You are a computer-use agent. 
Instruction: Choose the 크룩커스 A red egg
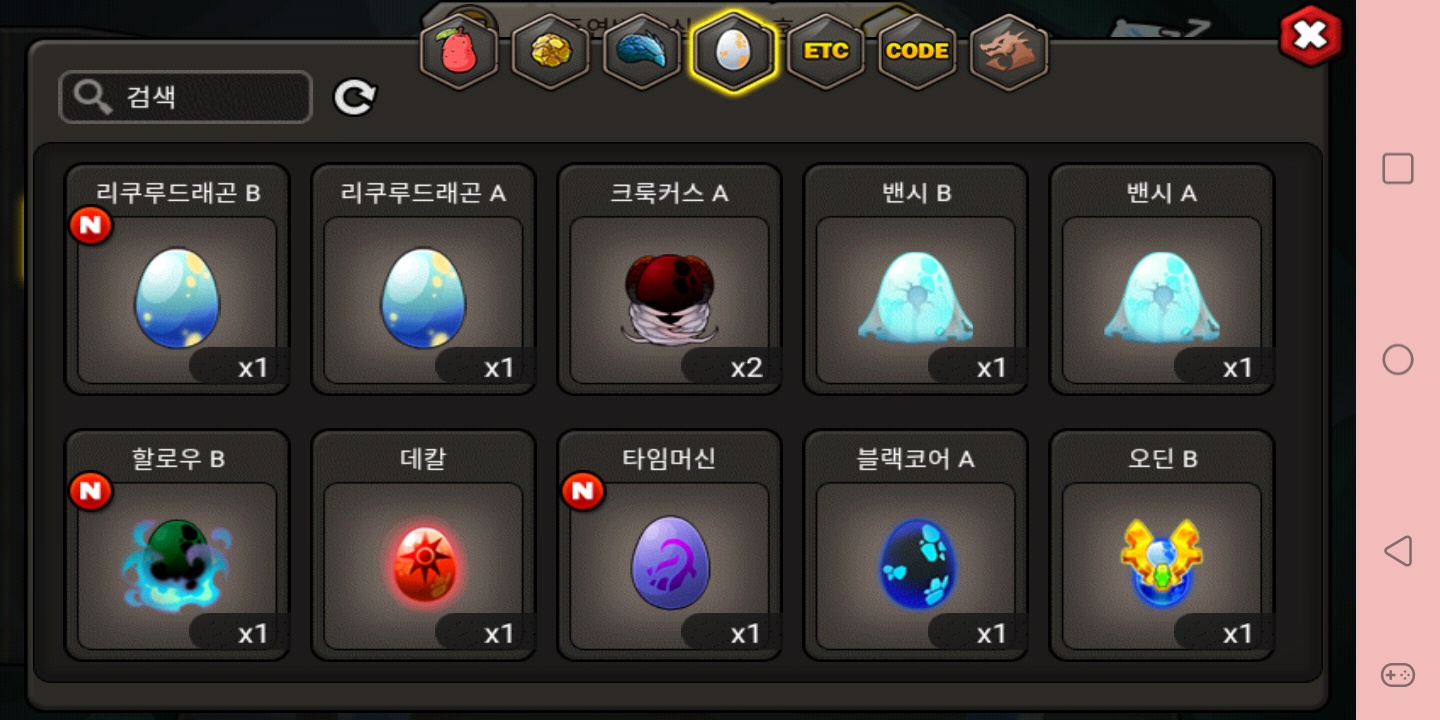pos(669,279)
